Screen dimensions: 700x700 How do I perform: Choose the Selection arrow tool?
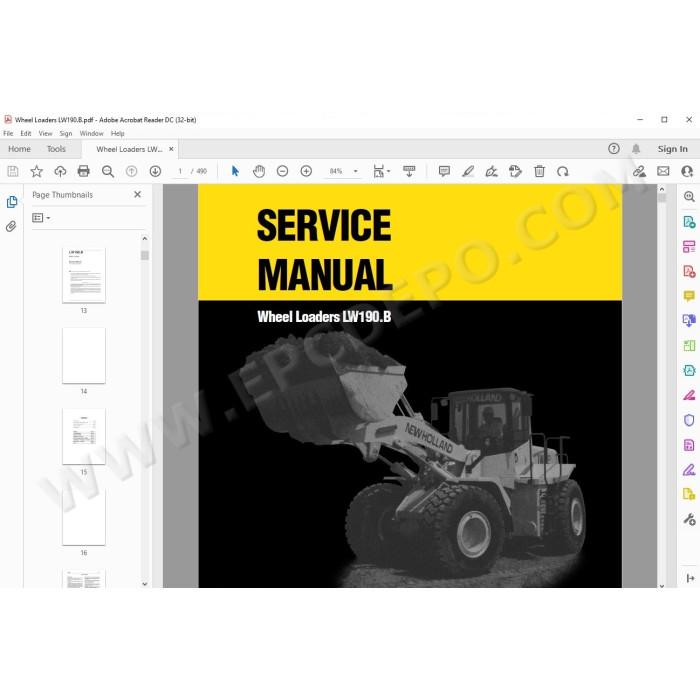(x=235, y=171)
